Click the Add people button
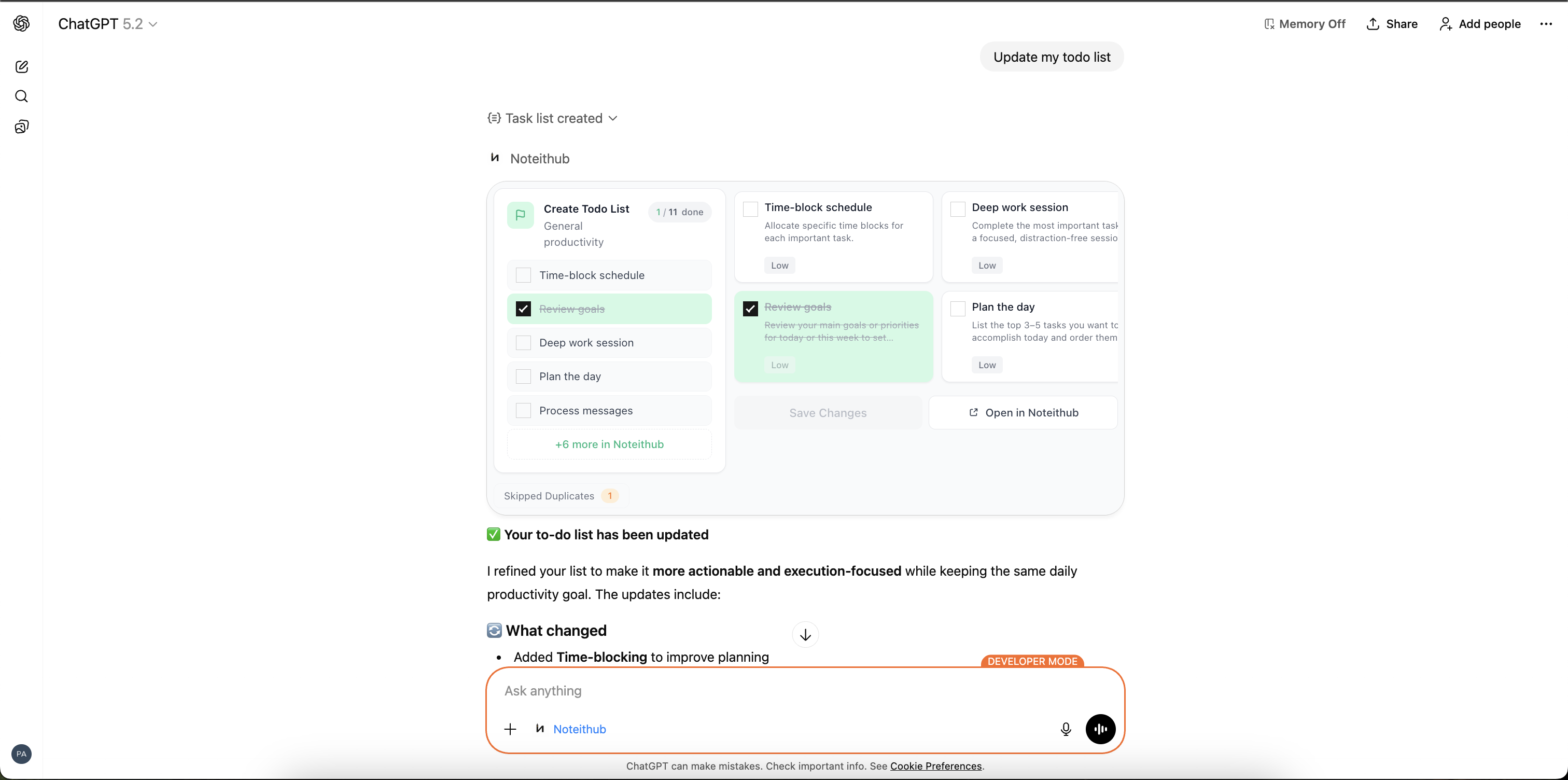The height and width of the screenshot is (780, 1568). (x=1480, y=24)
